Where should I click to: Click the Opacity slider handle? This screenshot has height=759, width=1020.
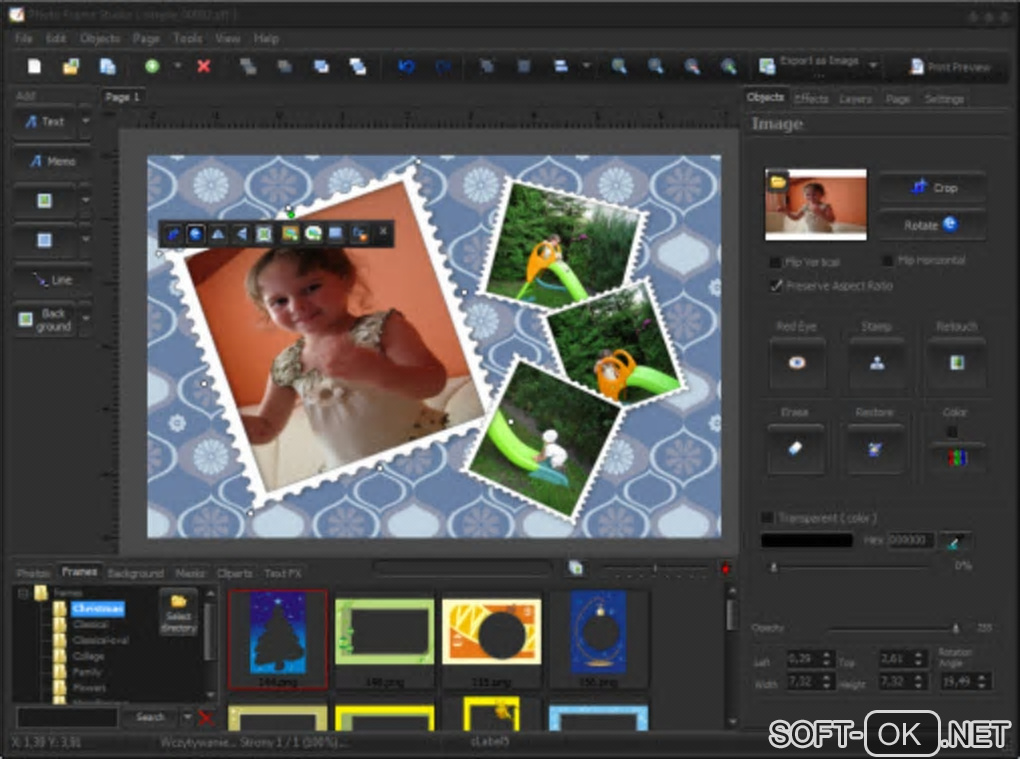[956, 628]
